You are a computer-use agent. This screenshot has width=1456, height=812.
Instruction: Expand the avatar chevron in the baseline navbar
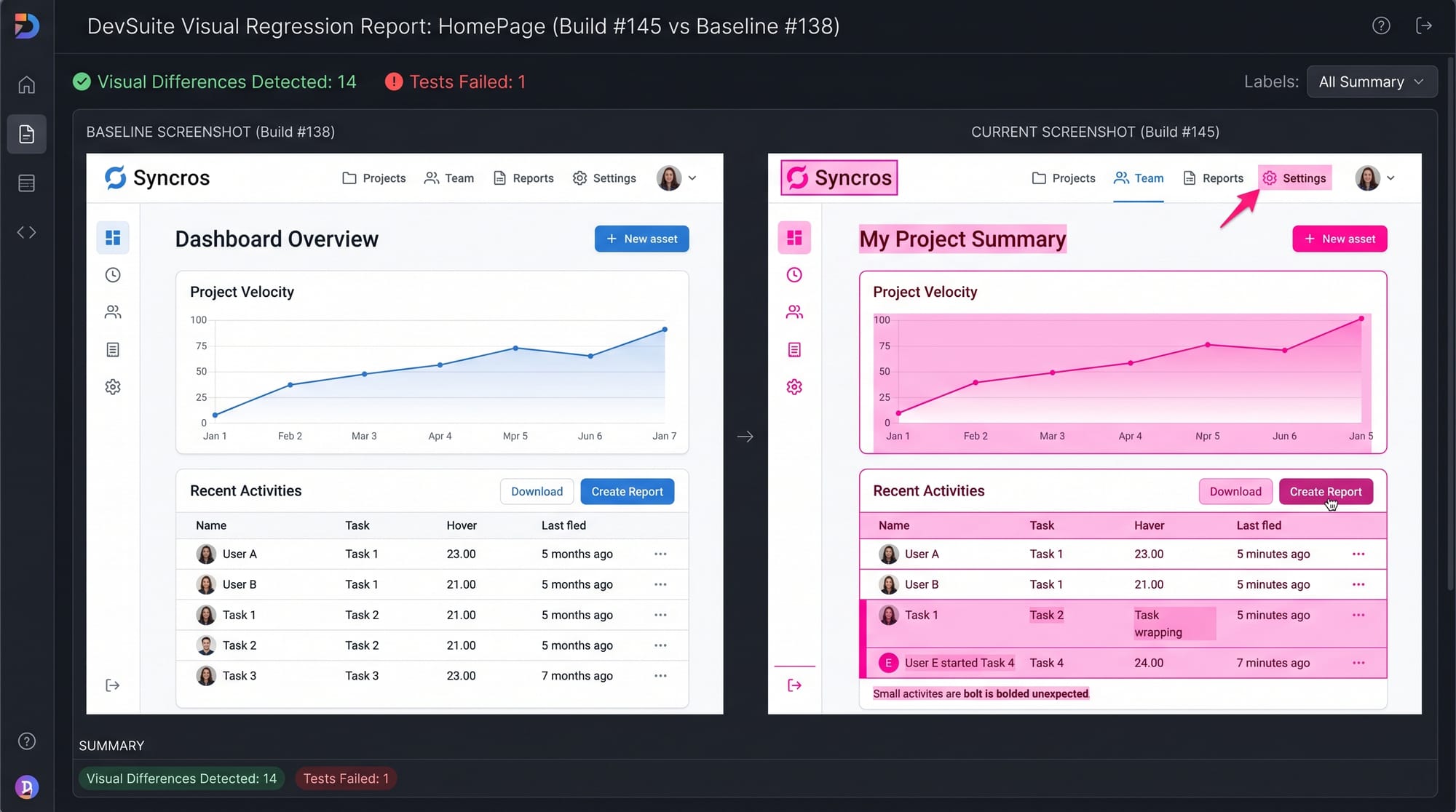click(692, 178)
